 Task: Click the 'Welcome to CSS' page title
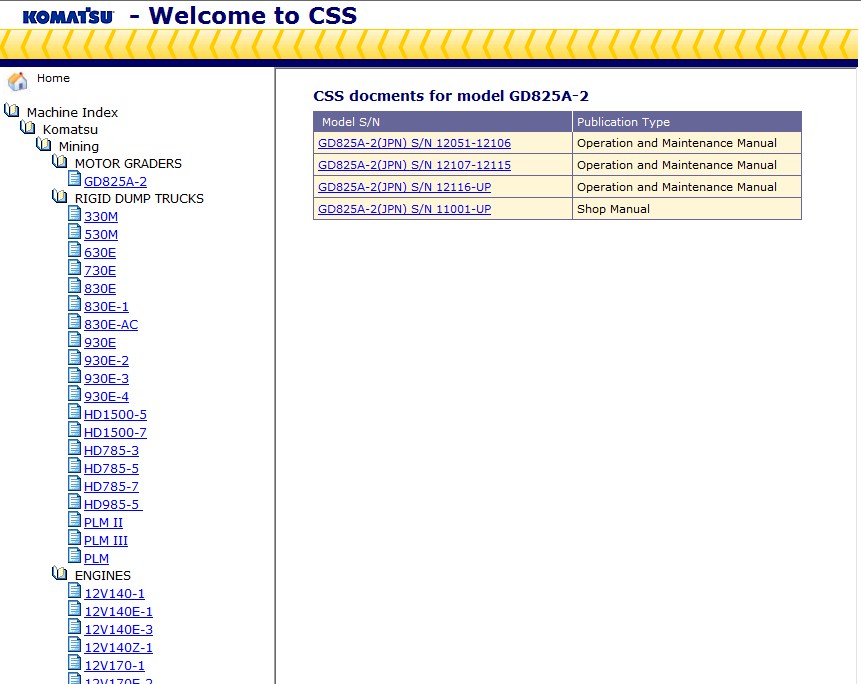(x=253, y=15)
